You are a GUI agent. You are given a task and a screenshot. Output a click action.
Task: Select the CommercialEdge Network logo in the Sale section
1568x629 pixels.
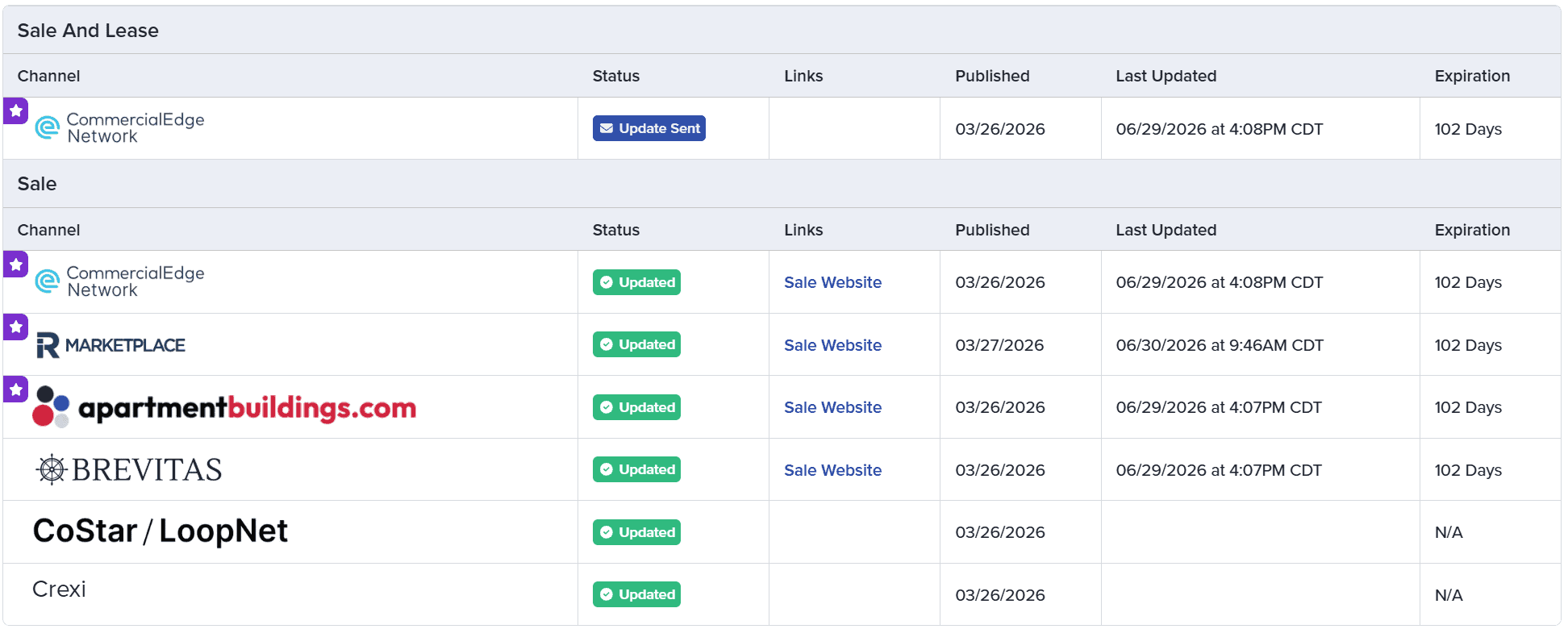119,281
